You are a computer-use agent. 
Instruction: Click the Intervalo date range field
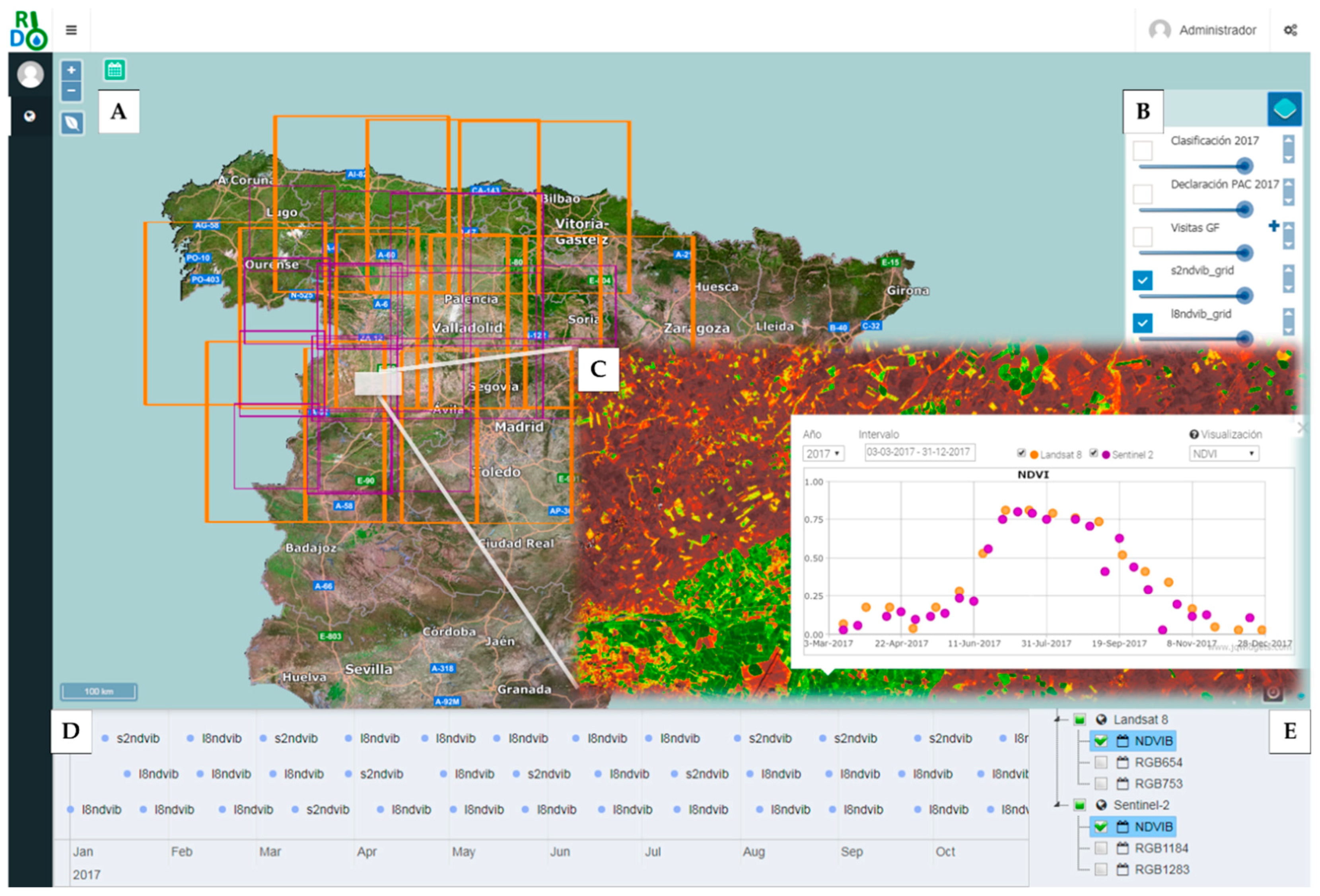click(919, 453)
